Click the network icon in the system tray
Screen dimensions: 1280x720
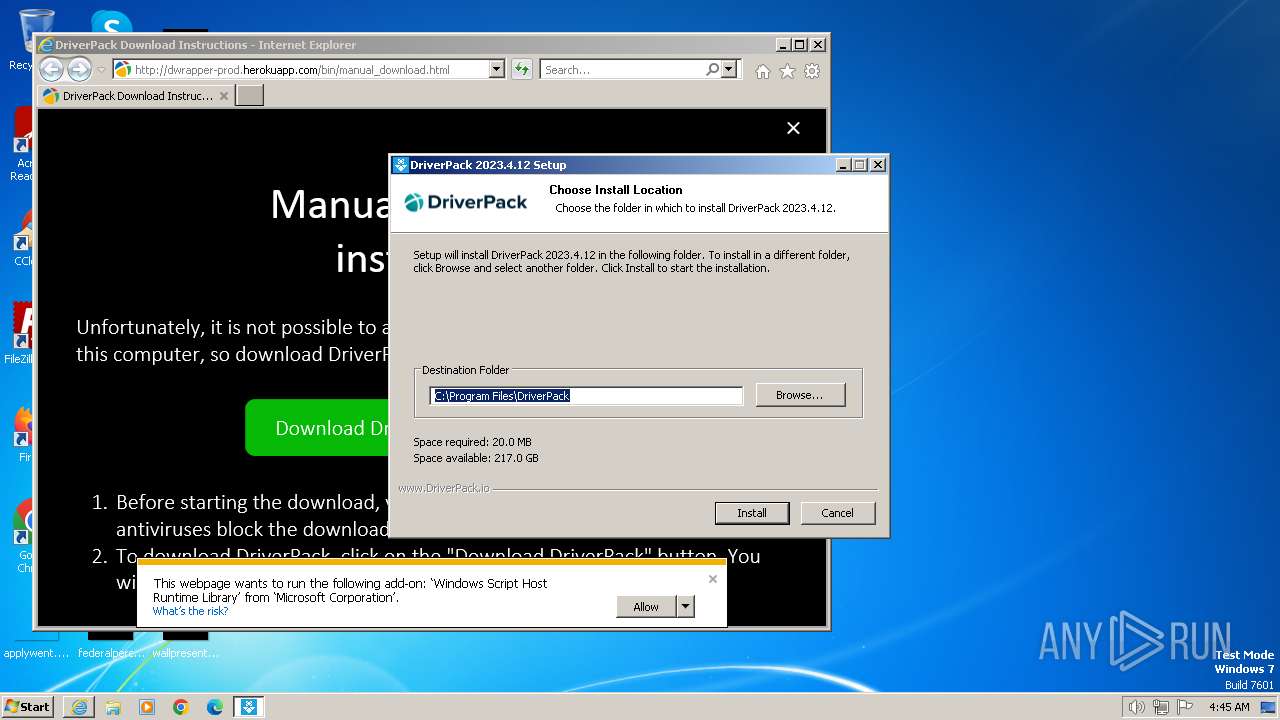(1161, 707)
